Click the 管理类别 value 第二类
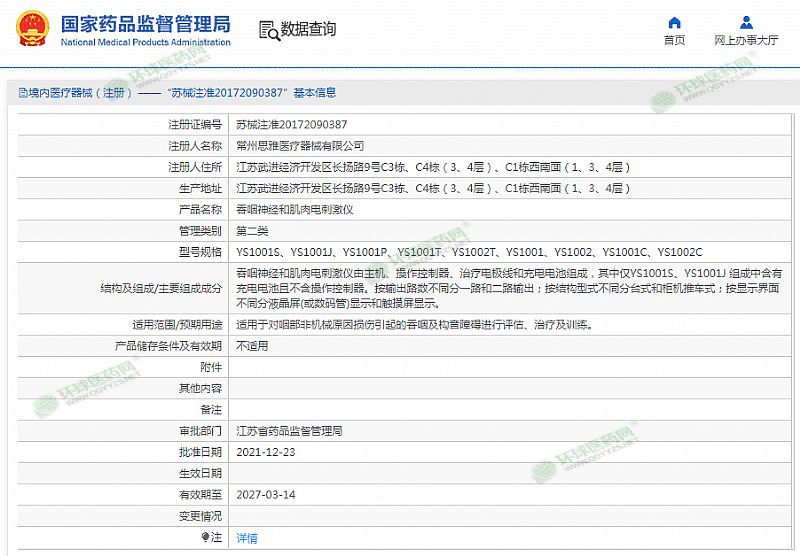This screenshot has height=556, width=800. click(252, 231)
